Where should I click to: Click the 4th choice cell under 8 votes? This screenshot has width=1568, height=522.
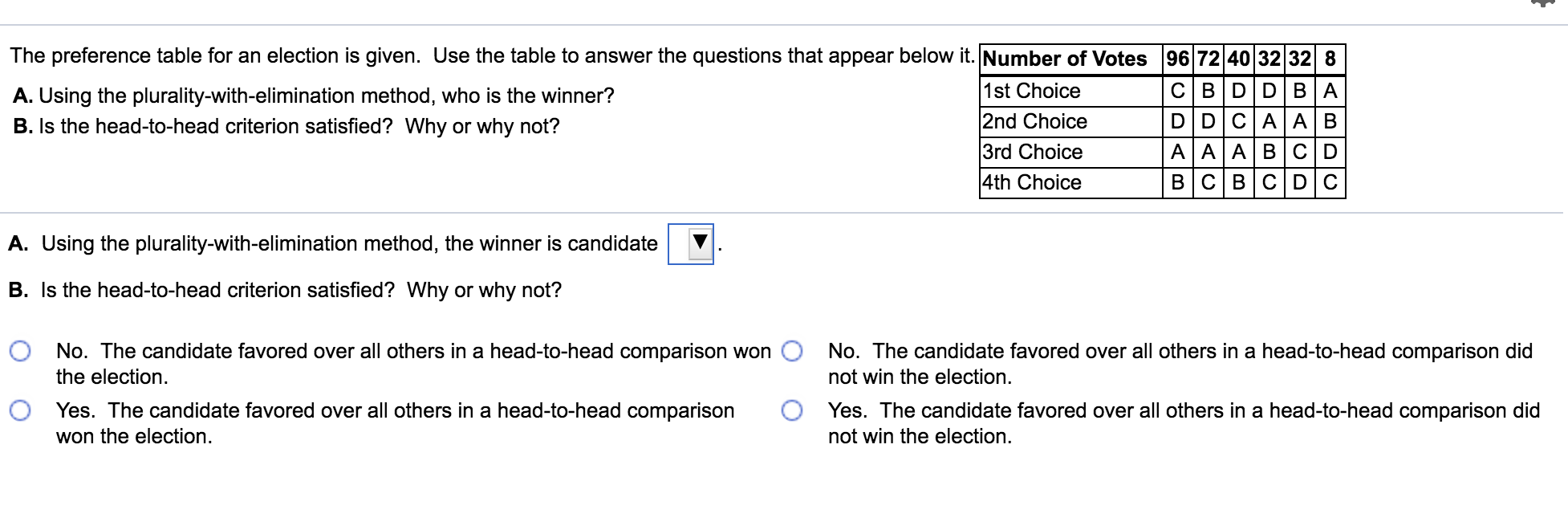coord(1330,182)
